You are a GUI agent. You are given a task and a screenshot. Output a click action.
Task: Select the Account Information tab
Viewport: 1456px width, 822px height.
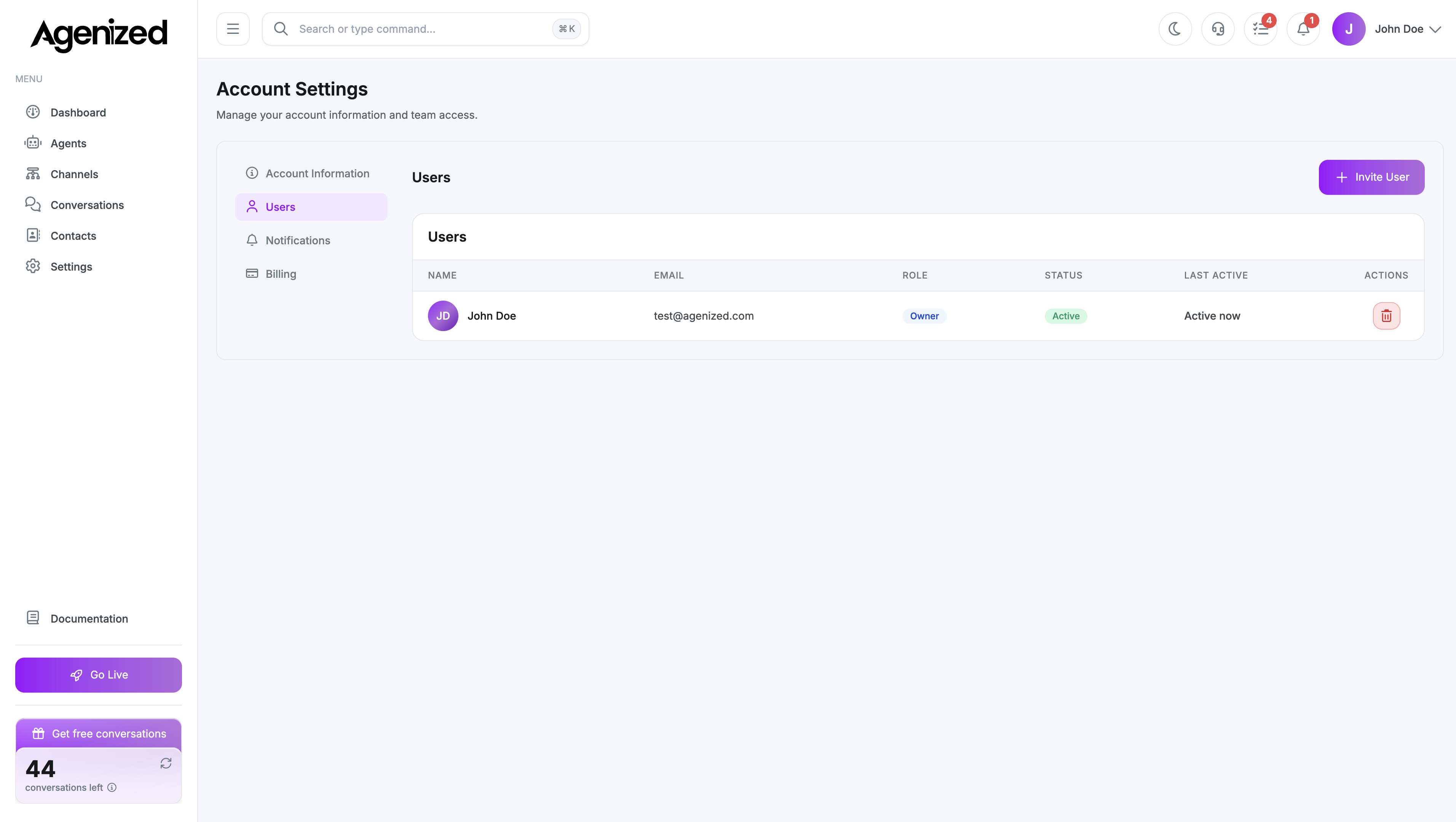click(311, 174)
